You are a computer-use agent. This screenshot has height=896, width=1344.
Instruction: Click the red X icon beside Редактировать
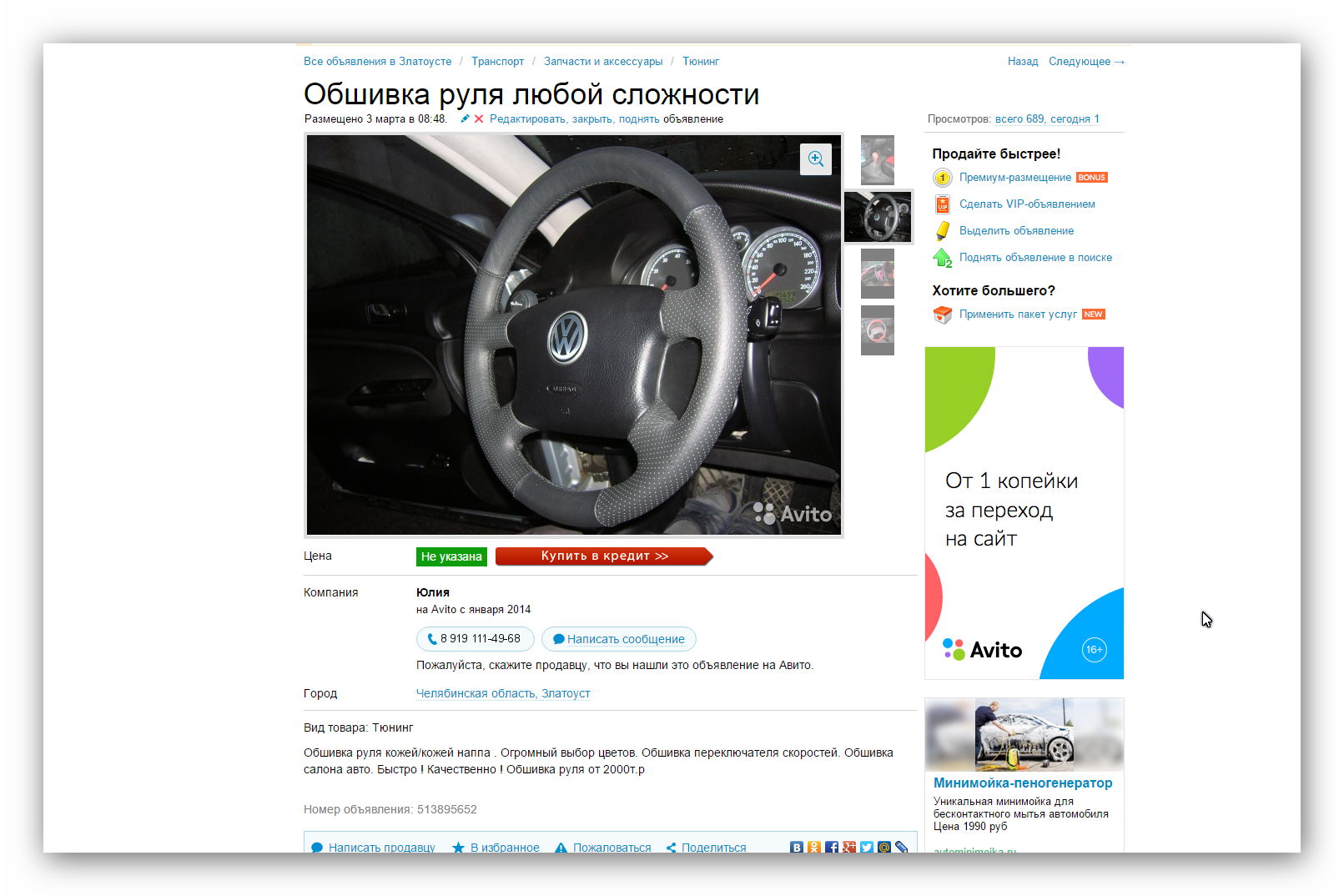(x=479, y=119)
